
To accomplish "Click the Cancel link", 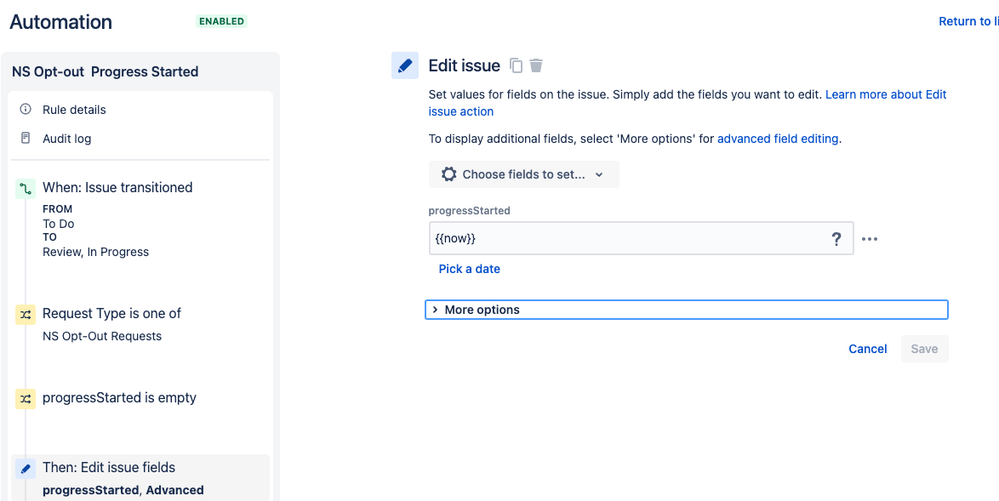I will pos(868,349).
